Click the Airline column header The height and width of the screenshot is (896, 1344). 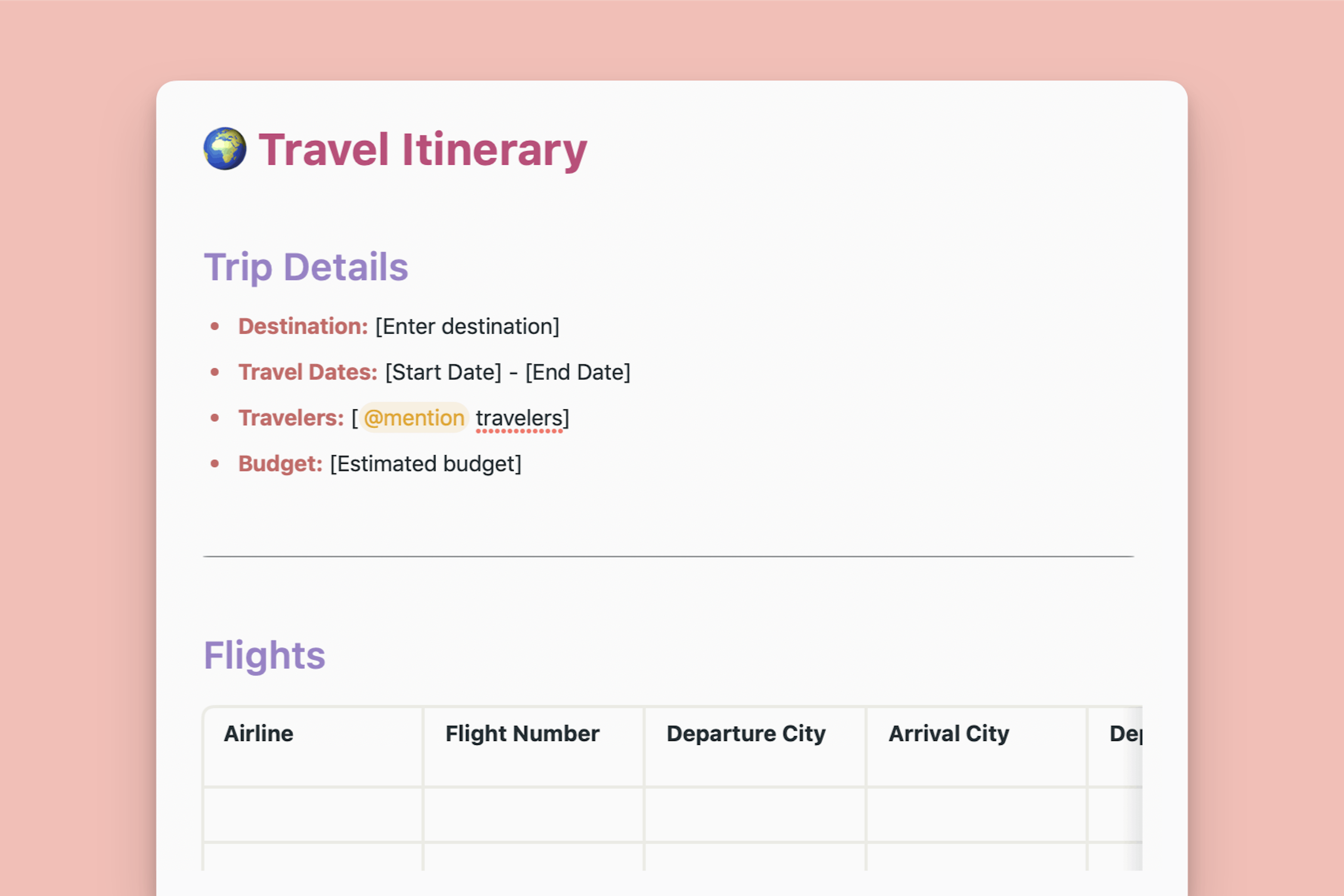(313, 746)
